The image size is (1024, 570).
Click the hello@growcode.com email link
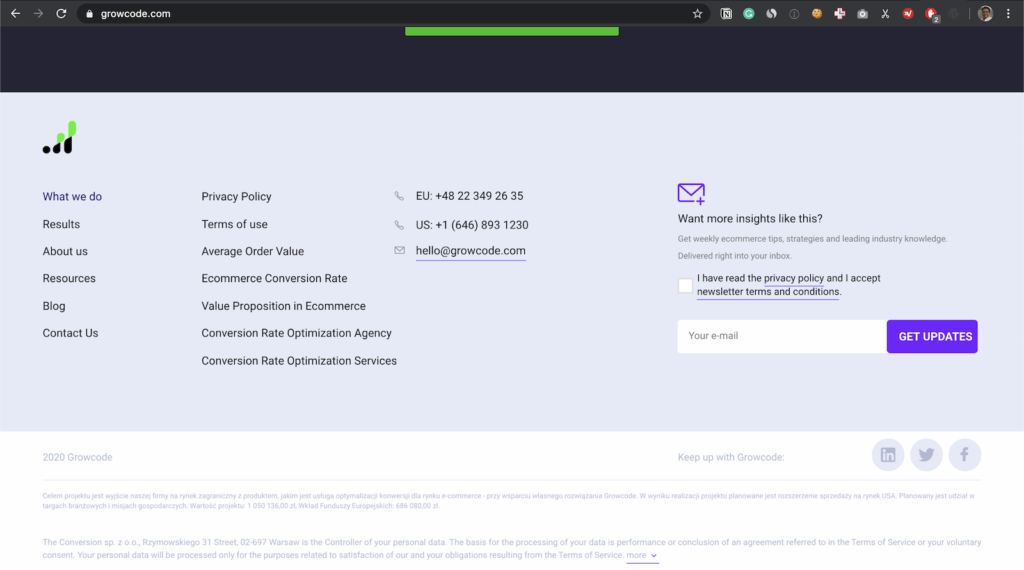471,251
